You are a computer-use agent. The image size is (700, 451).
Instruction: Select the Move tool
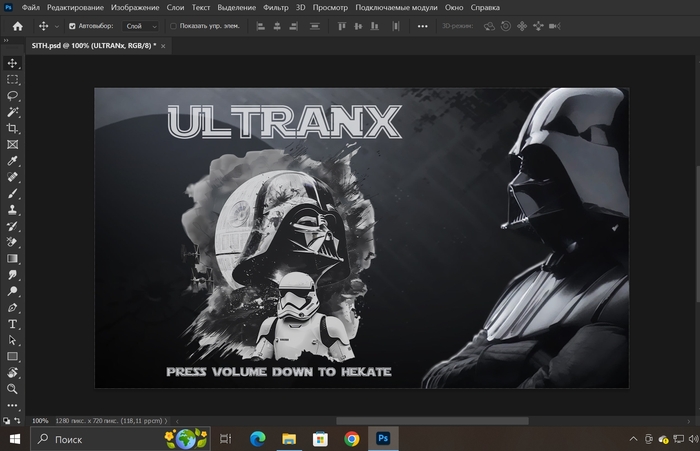point(13,63)
